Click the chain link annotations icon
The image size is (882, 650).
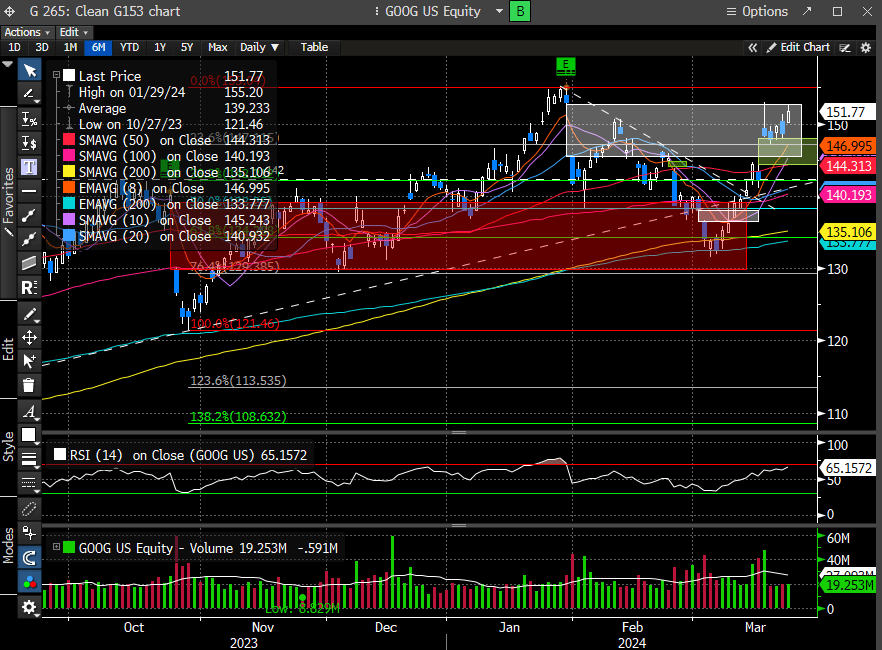tap(29, 509)
